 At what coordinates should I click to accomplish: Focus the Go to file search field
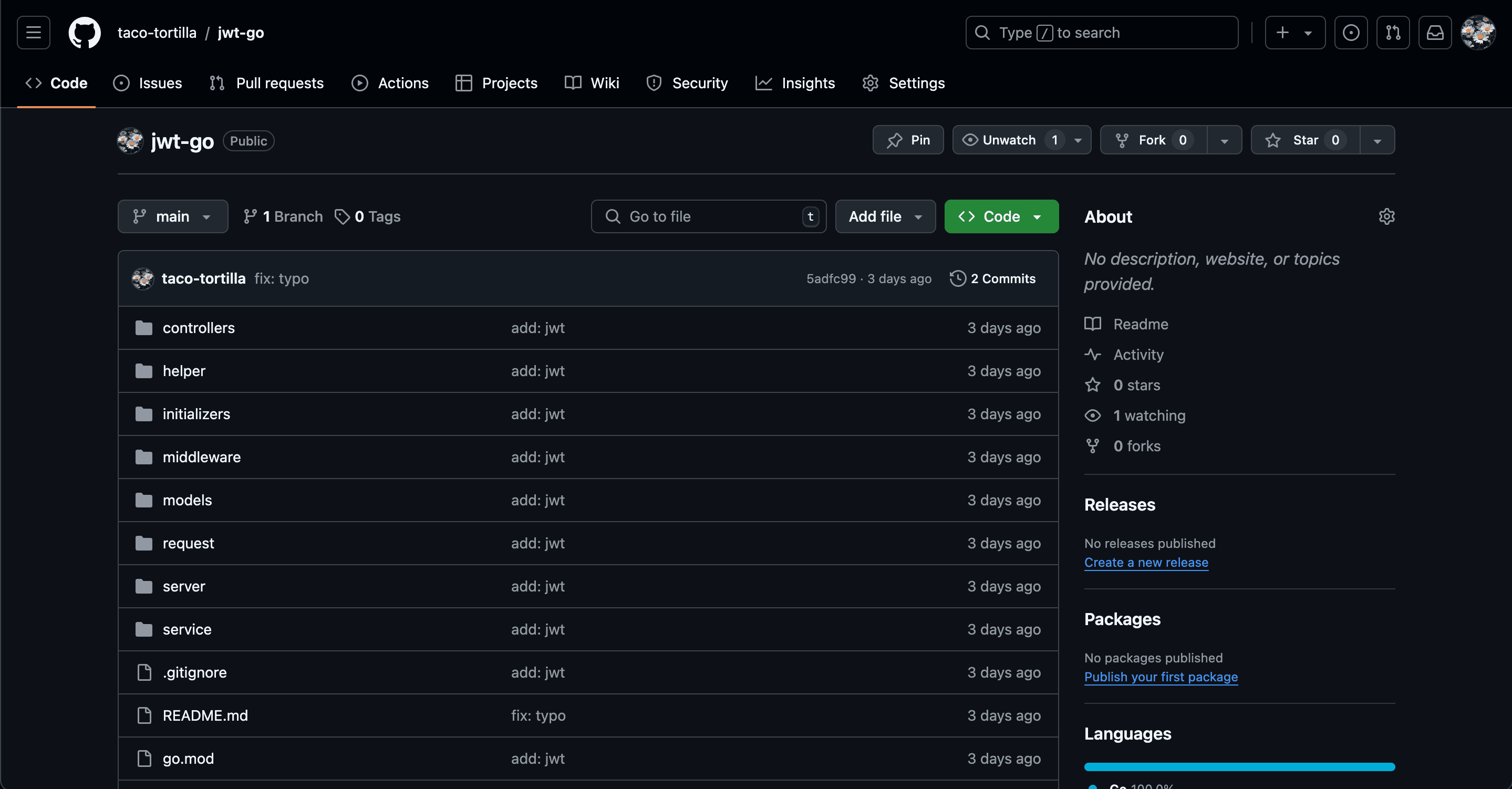[709, 216]
